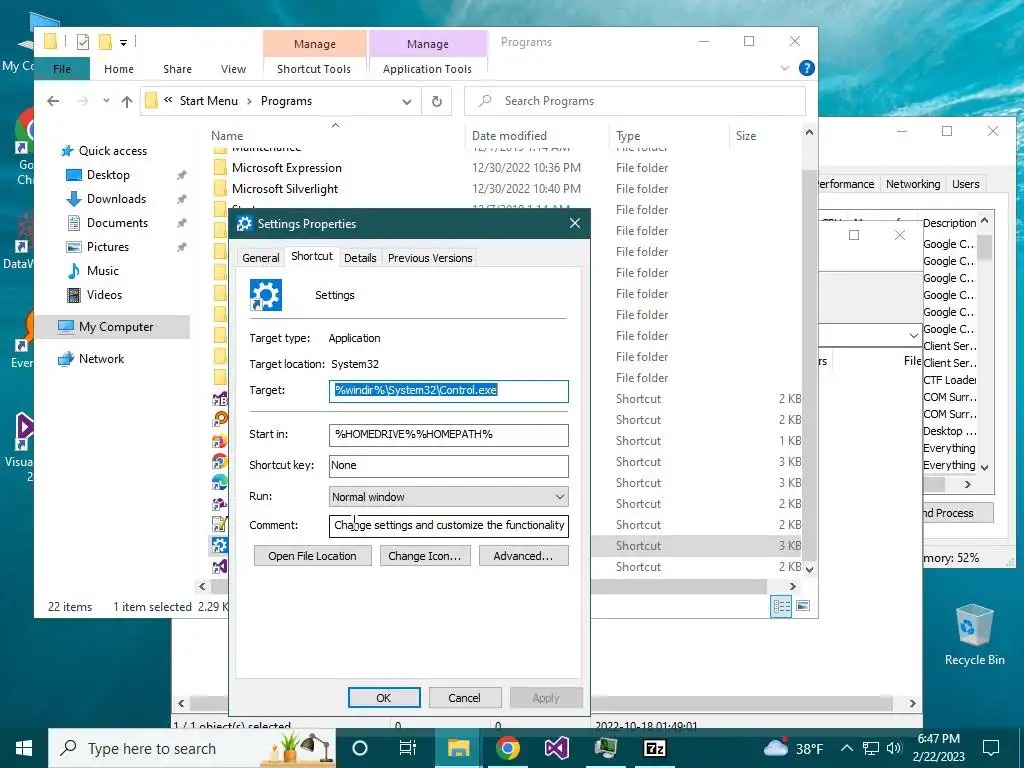The image size is (1024, 768).
Task: Click the Settings gear icon in Properties dialog
Action: click(266, 295)
